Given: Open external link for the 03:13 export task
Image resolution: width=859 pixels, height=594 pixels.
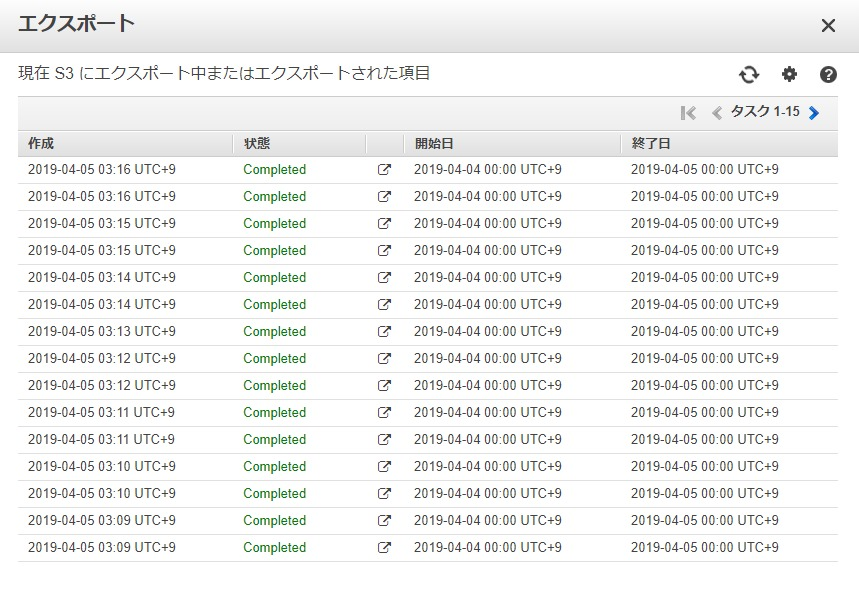Looking at the screenshot, I should 384,332.
